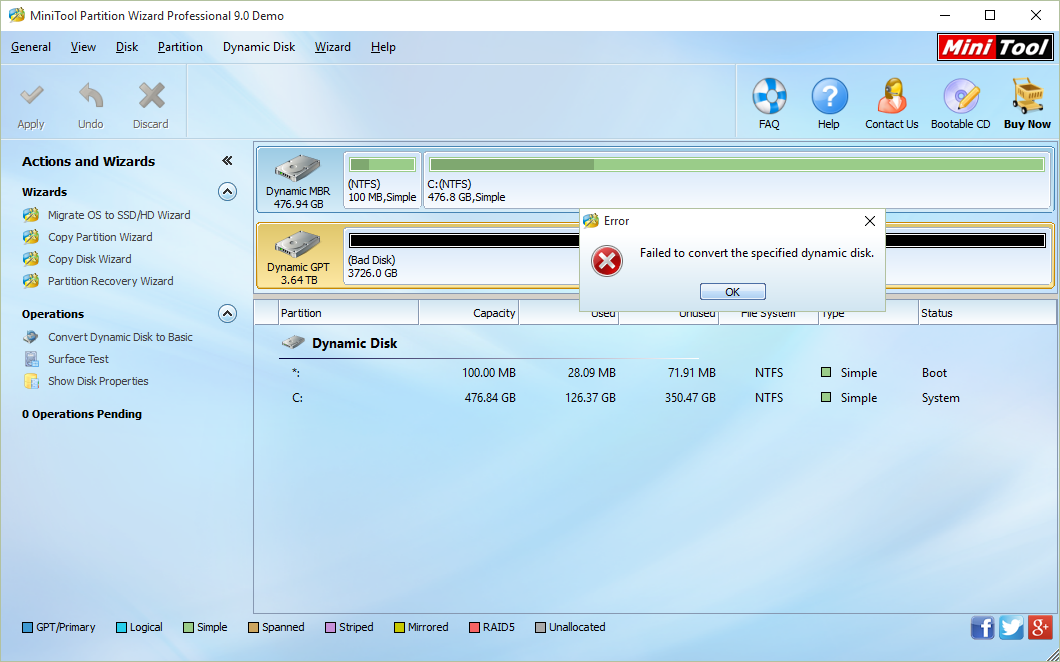This screenshot has width=1060, height=662.
Task: Open the Wizard menu
Action: click(333, 47)
